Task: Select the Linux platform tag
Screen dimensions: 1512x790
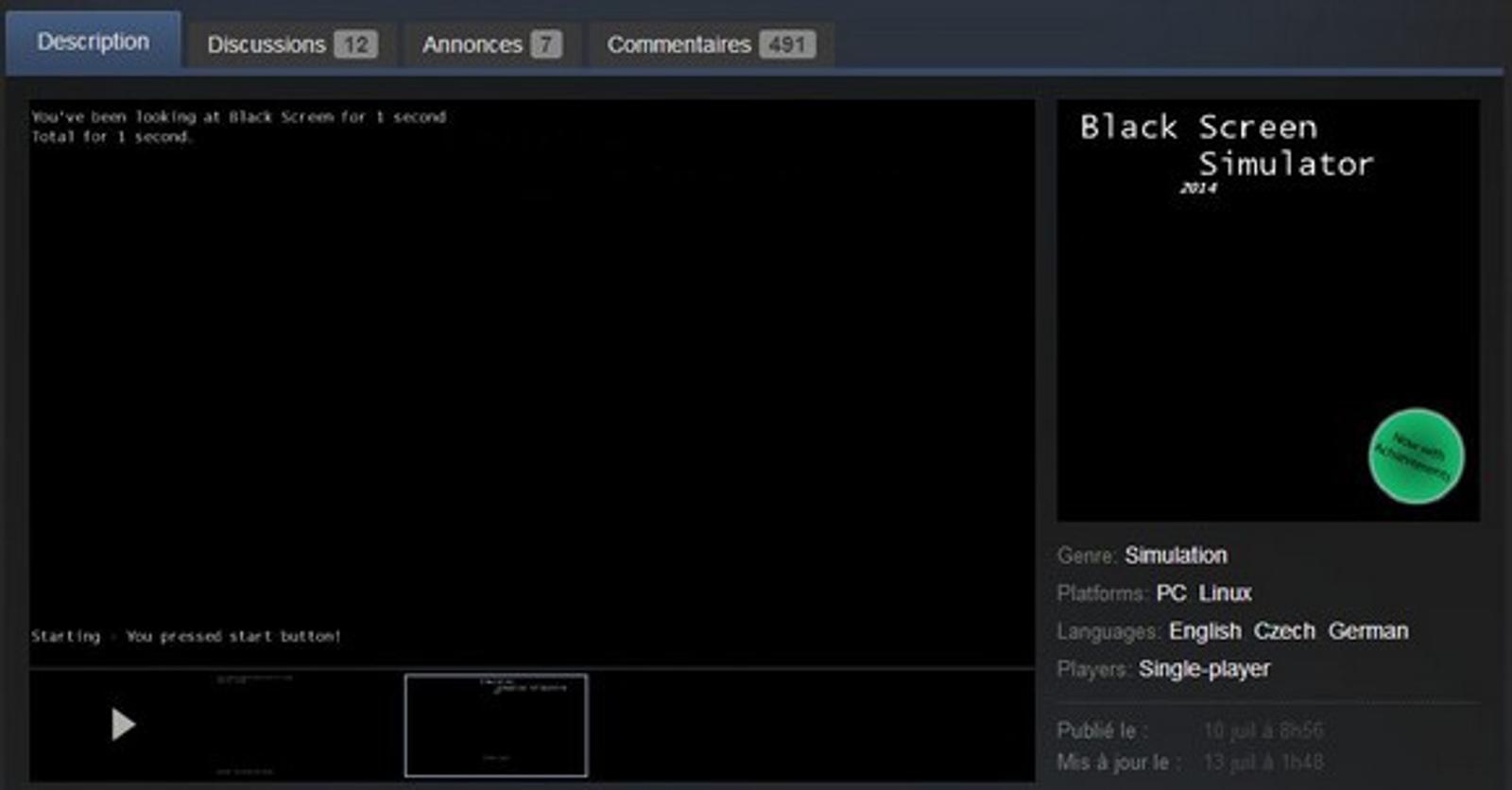Action: tap(1225, 593)
